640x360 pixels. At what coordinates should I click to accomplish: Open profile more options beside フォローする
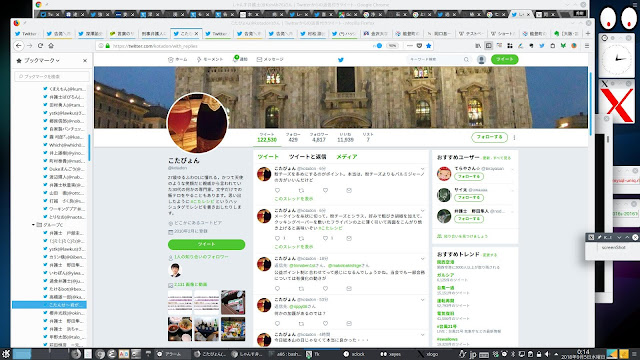point(514,138)
